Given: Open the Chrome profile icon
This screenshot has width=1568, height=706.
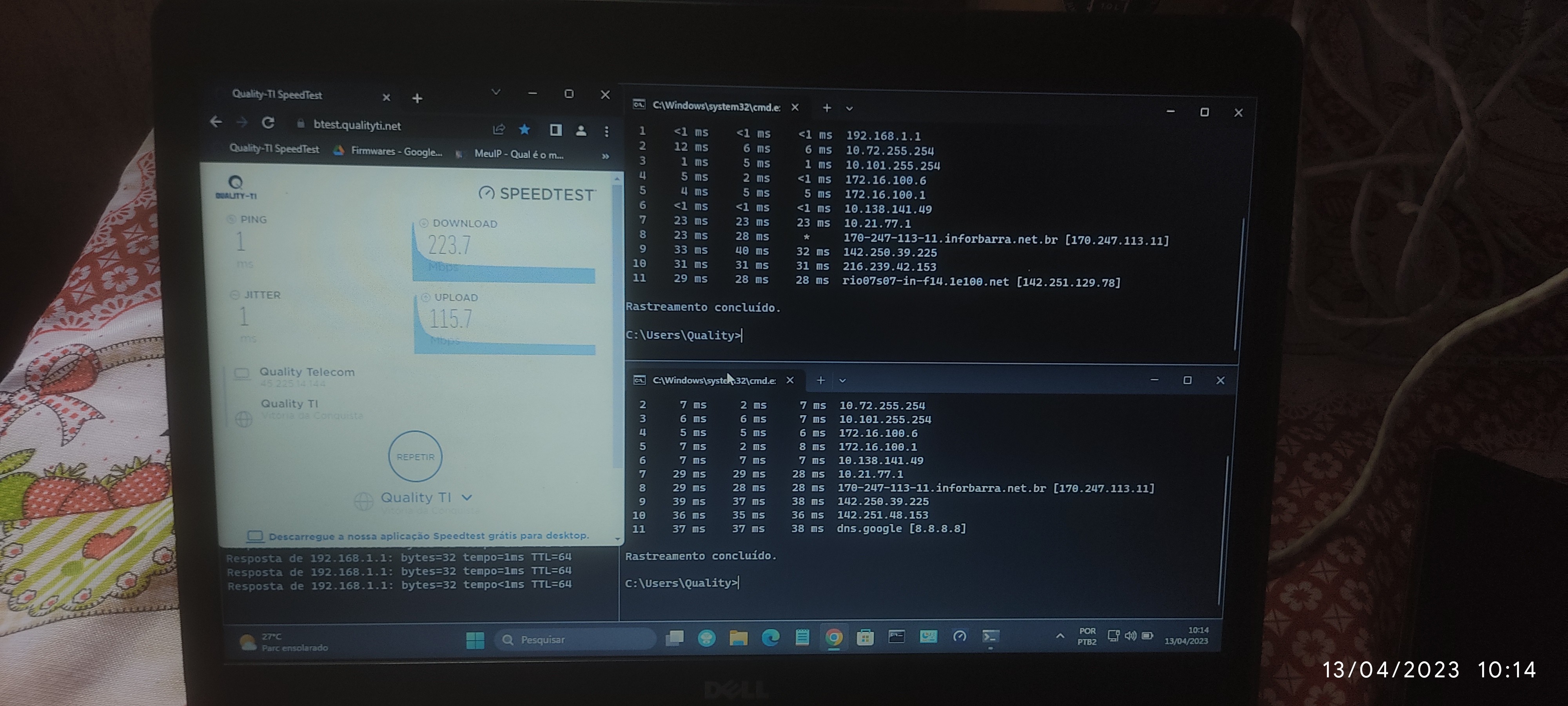Looking at the screenshot, I should [581, 130].
